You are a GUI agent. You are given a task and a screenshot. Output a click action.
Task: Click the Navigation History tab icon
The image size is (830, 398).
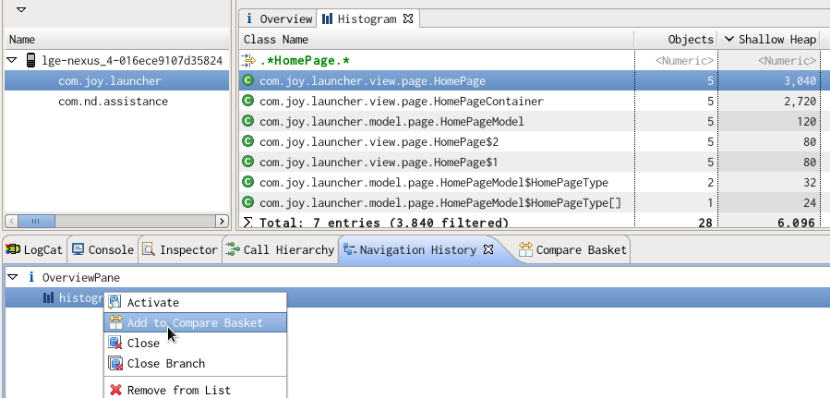coord(350,249)
